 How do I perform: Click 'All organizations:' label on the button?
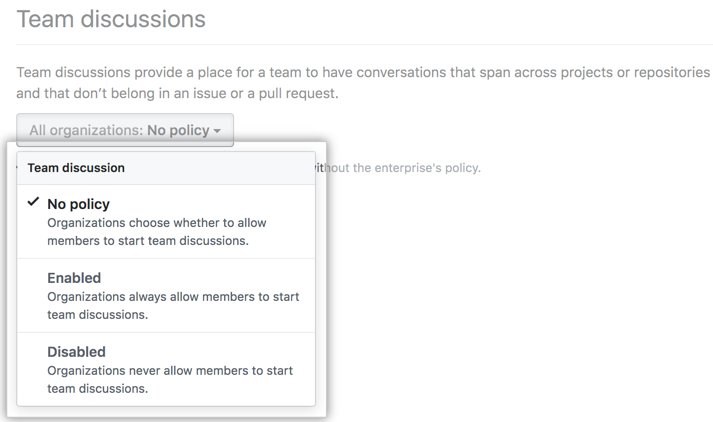click(x=86, y=130)
